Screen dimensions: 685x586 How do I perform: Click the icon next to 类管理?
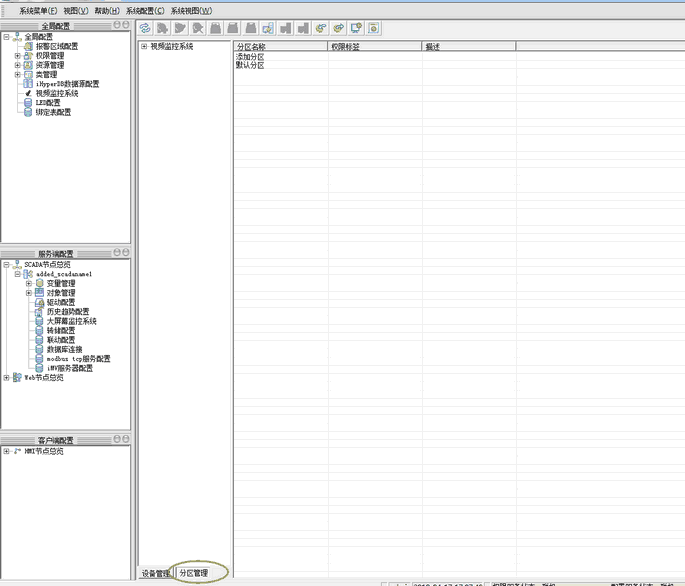point(28,75)
